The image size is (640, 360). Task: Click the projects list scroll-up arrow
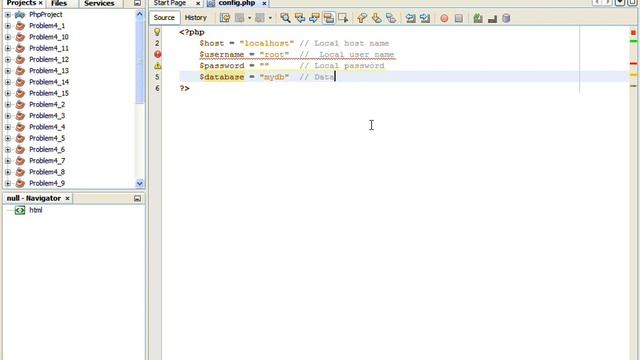[140, 14]
